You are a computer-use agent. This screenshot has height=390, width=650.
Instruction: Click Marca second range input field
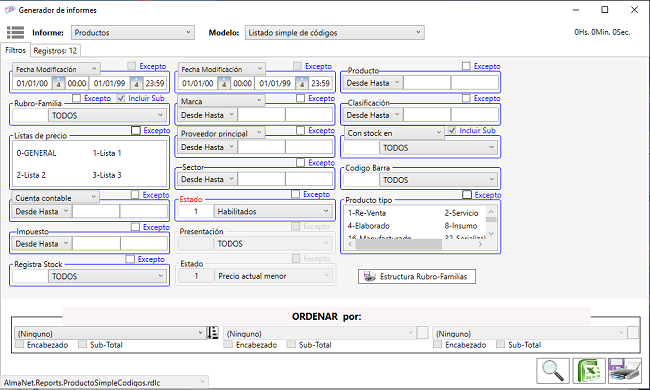[309, 115]
